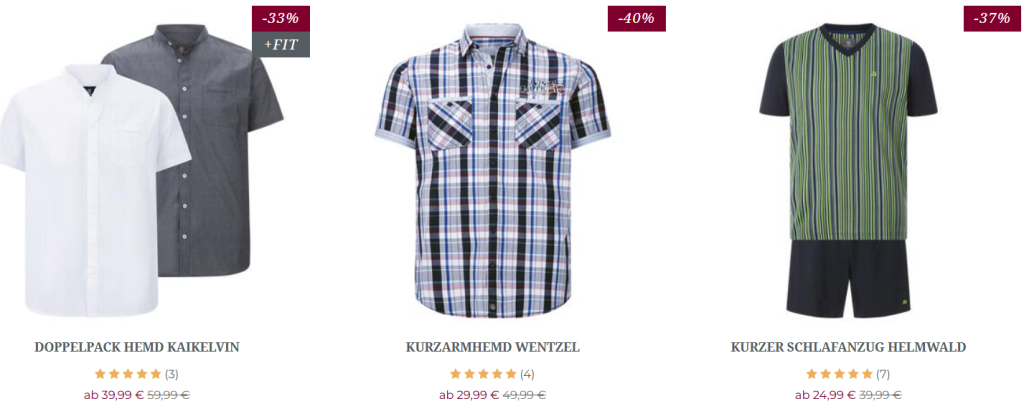This screenshot has width=1024, height=404.
Task: Click the -33% discount badge
Action: [281, 19]
